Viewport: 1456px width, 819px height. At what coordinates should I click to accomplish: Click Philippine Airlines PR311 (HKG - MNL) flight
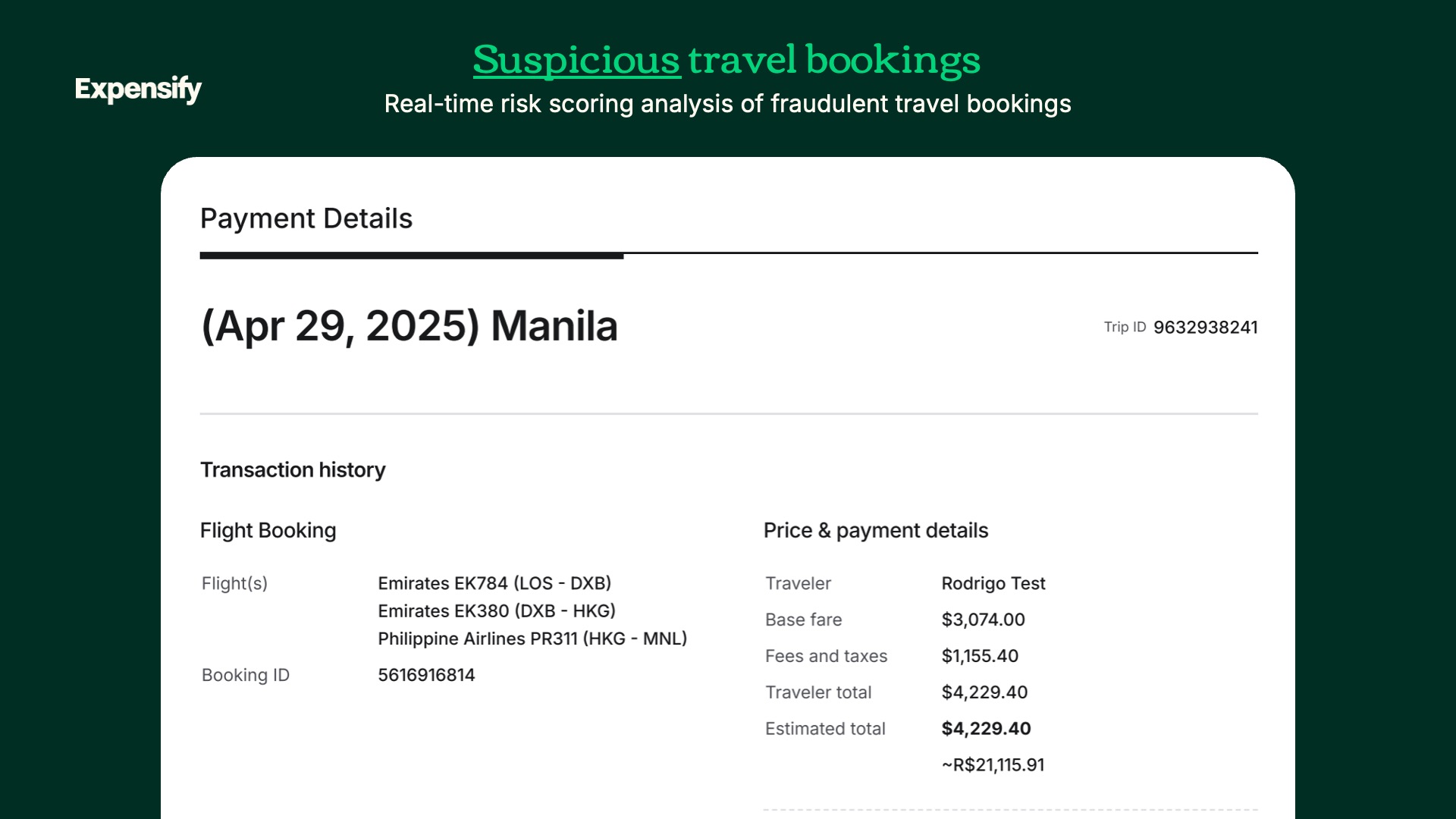(x=532, y=639)
